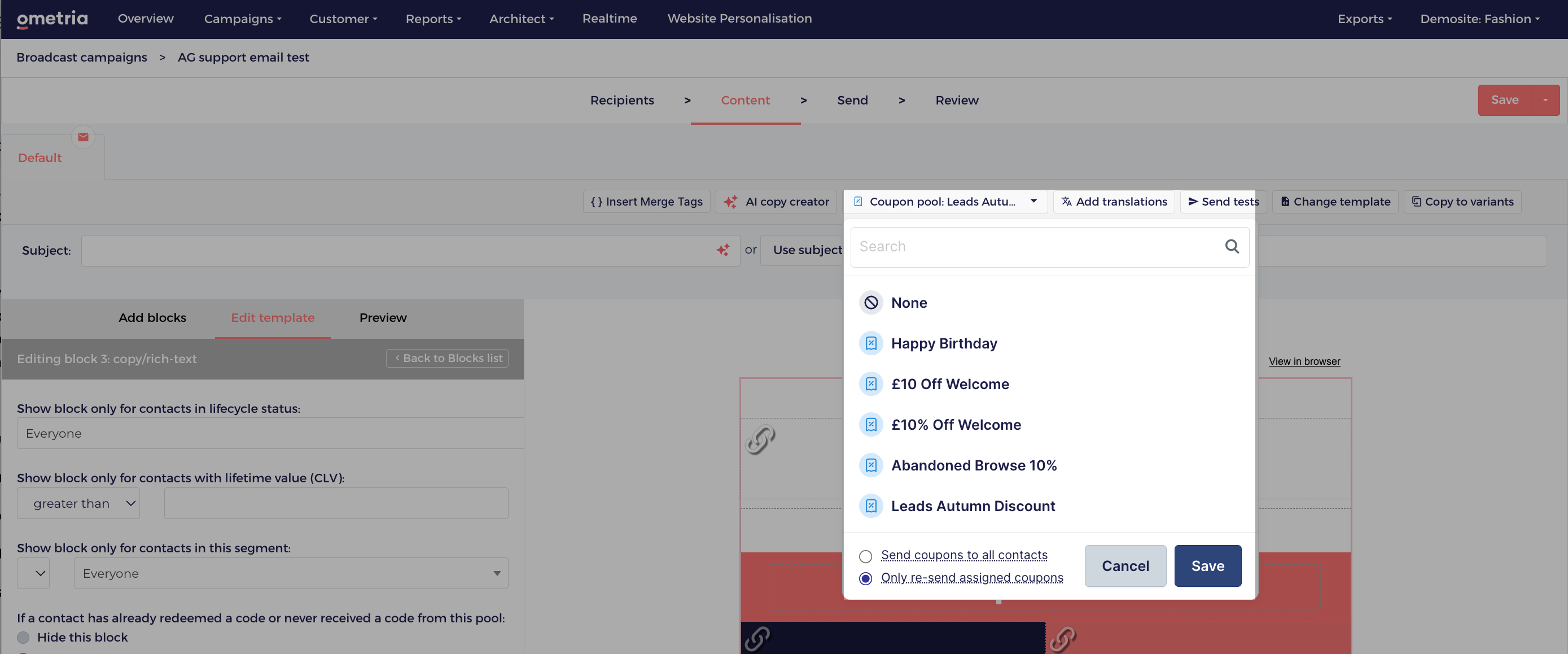Click the link icon on red lower block
Viewport: 1568px width, 654px height.
1063,639
